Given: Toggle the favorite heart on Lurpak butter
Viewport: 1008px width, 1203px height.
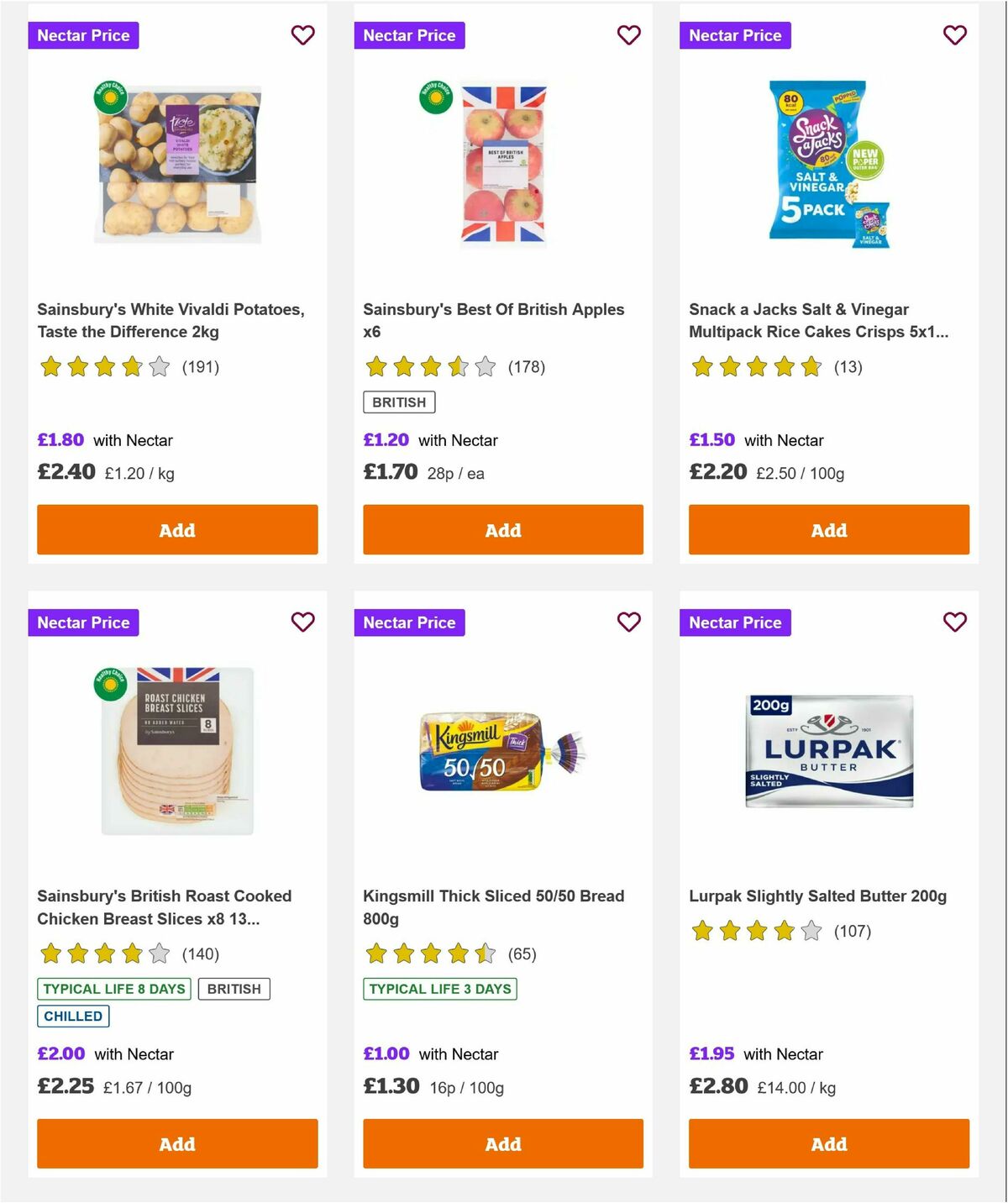Looking at the screenshot, I should (954, 623).
